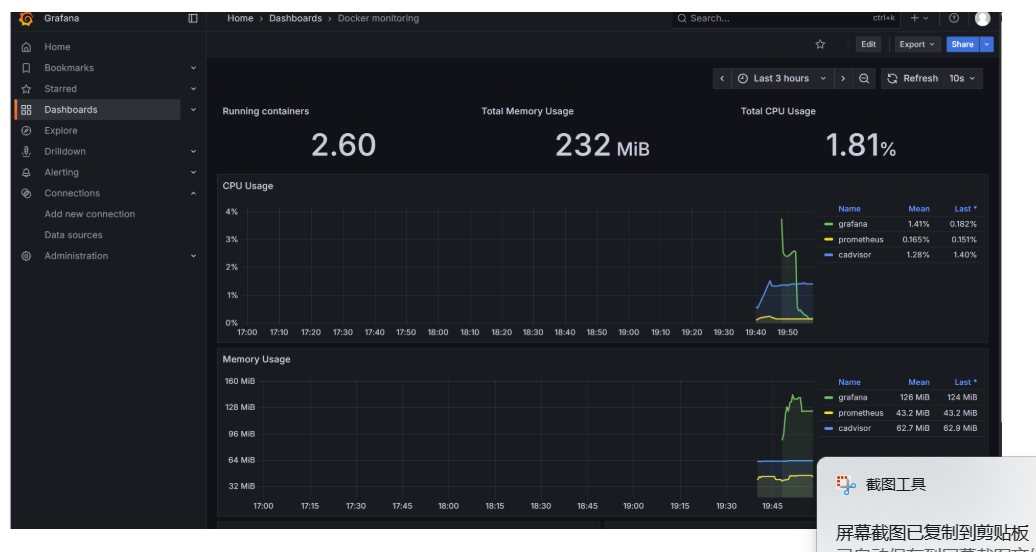Click the blue Share button
This screenshot has height=552, width=1036.
(963, 44)
